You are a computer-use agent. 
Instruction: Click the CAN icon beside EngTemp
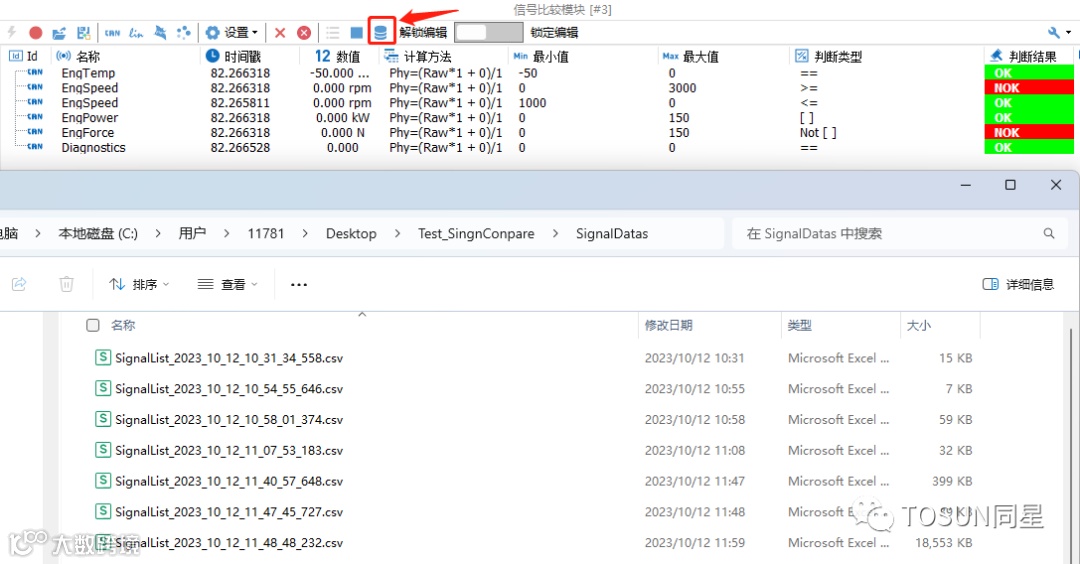(35, 72)
